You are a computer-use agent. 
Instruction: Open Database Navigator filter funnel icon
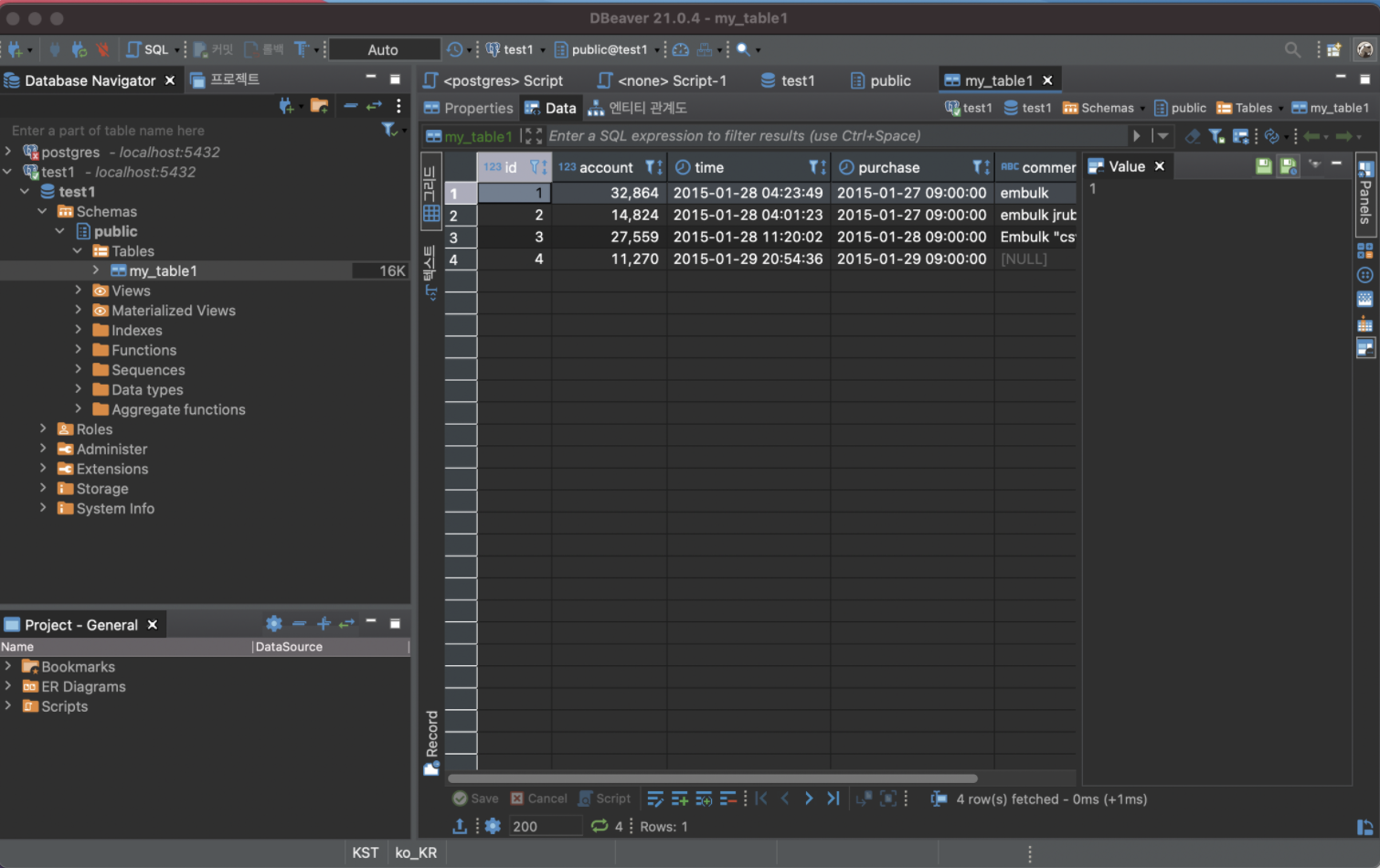pyautogui.click(x=389, y=130)
